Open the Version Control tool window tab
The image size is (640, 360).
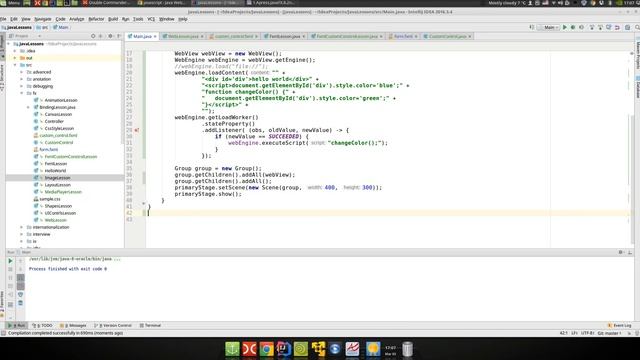[113, 326]
